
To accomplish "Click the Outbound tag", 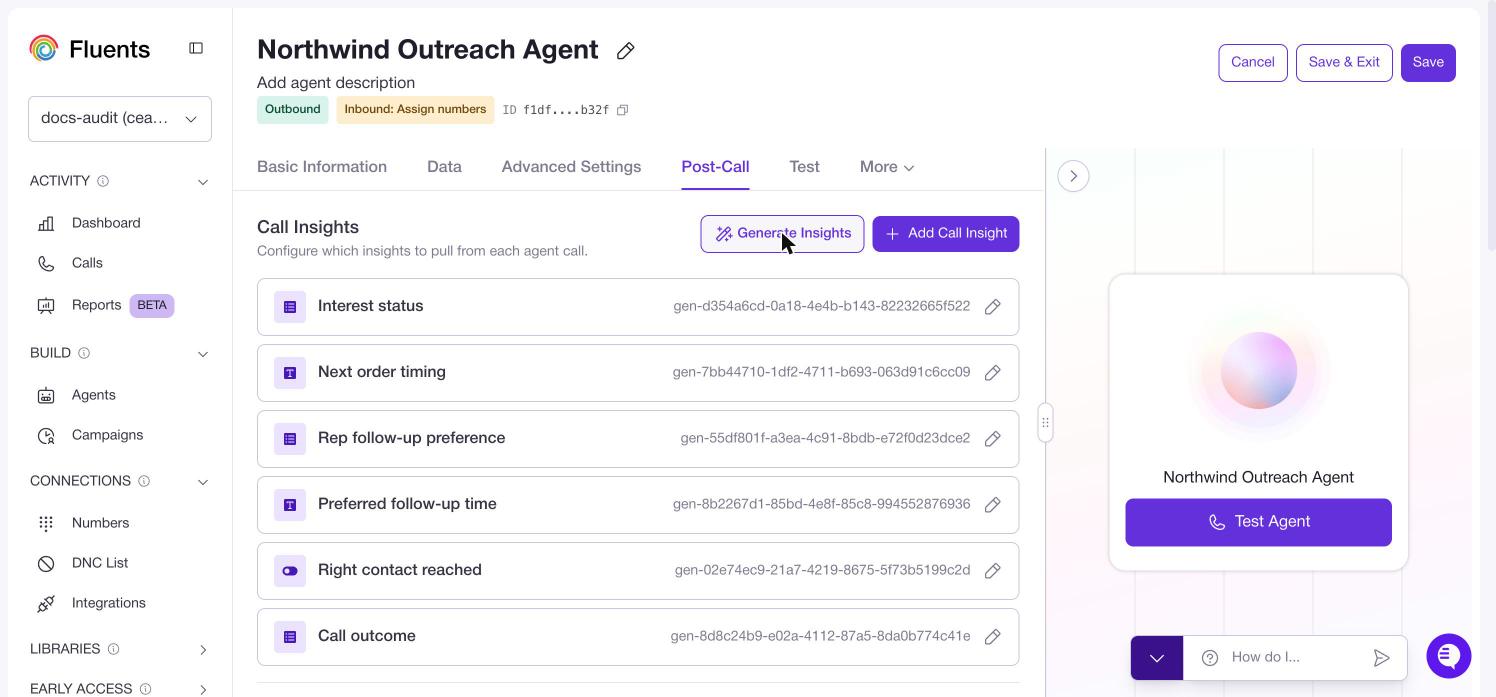I will click(293, 110).
